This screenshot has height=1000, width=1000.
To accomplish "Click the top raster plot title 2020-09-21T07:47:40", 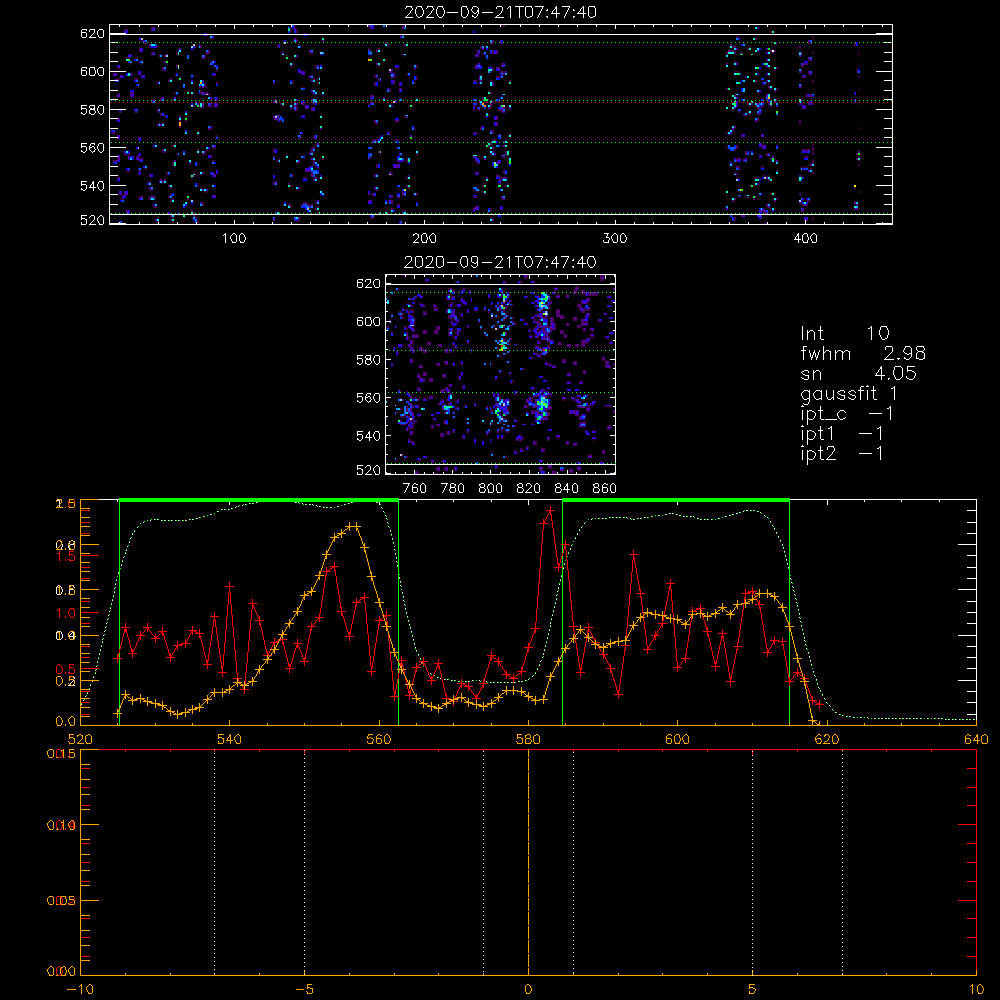I will point(501,12).
